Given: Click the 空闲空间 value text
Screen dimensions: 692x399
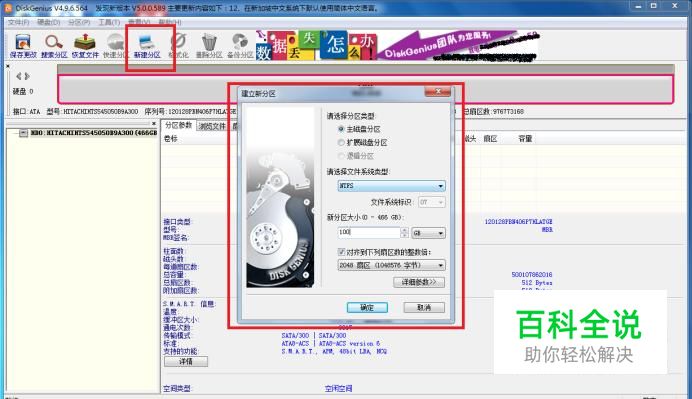Looking at the screenshot, I should 338,388.
